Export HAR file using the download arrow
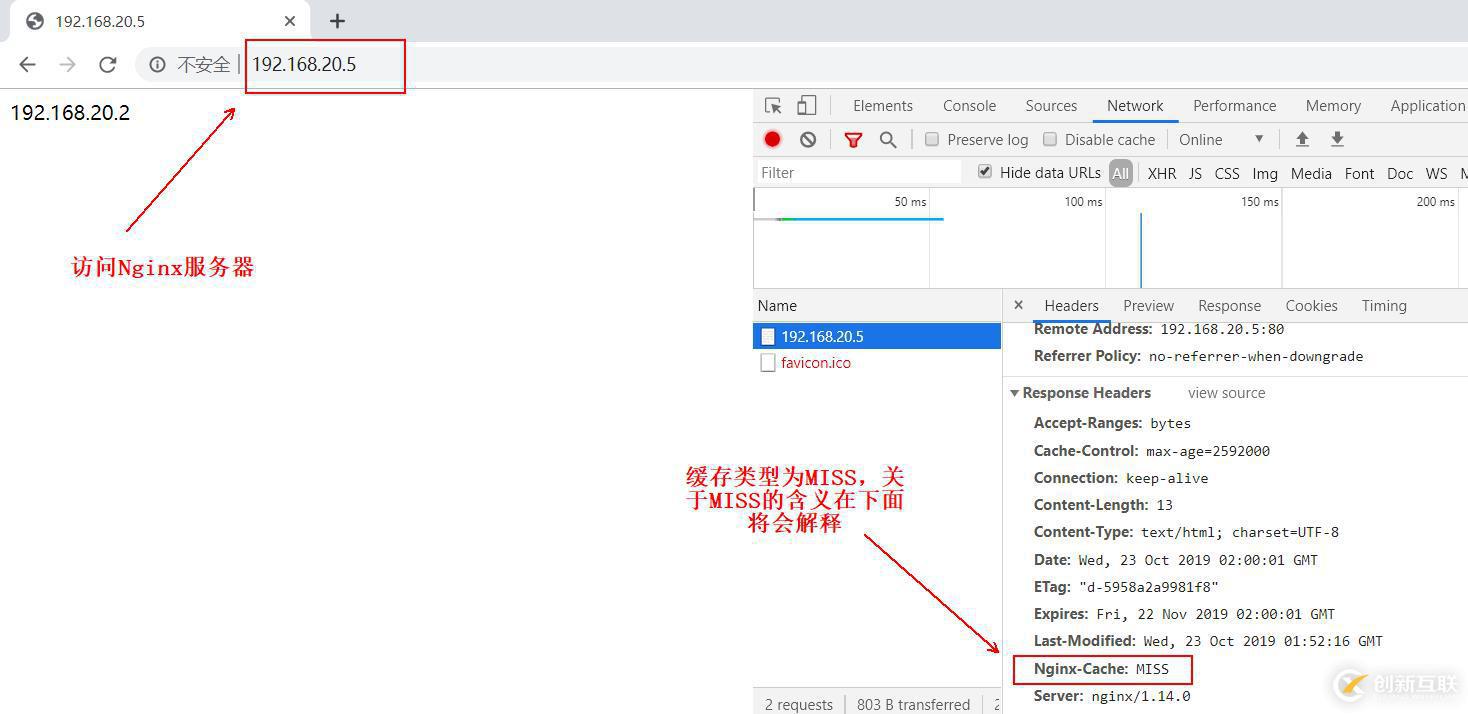The height and width of the screenshot is (714, 1468). [1337, 139]
